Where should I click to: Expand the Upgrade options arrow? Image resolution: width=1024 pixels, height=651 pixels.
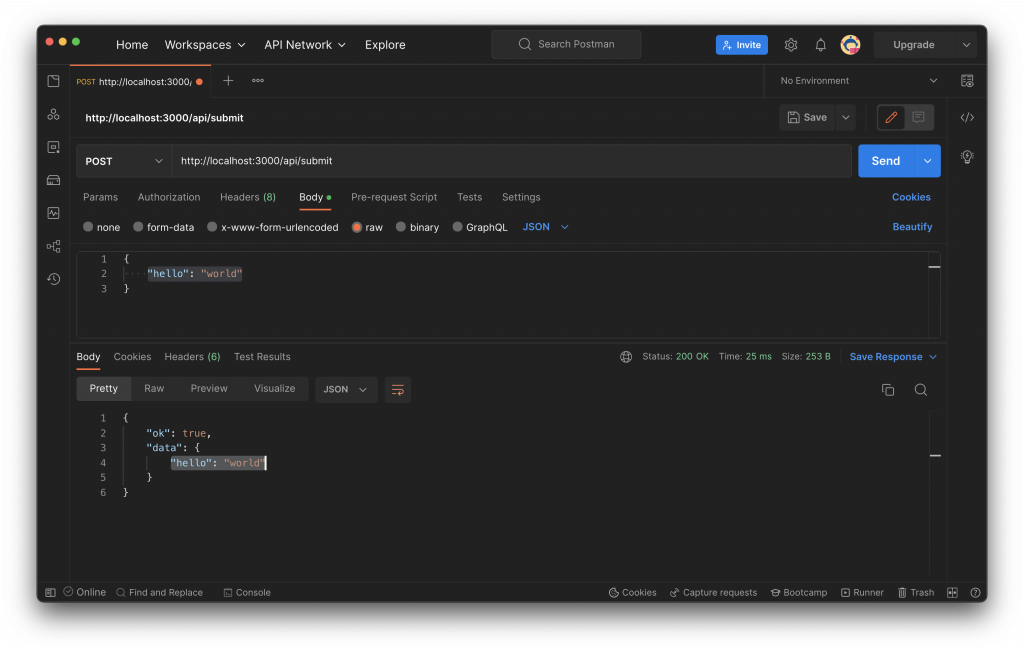tap(966, 44)
